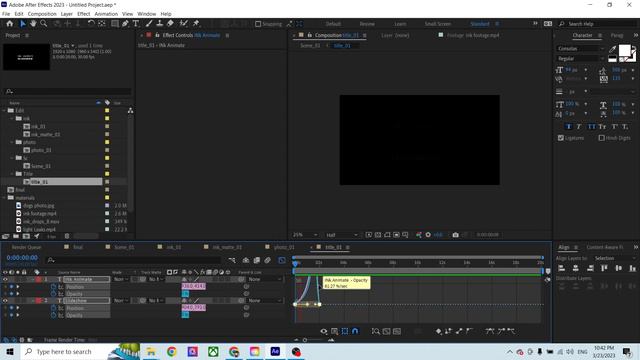Click the Easy Ease keyframe icon
Viewport: 640px width, 360px height.
pos(489,331)
